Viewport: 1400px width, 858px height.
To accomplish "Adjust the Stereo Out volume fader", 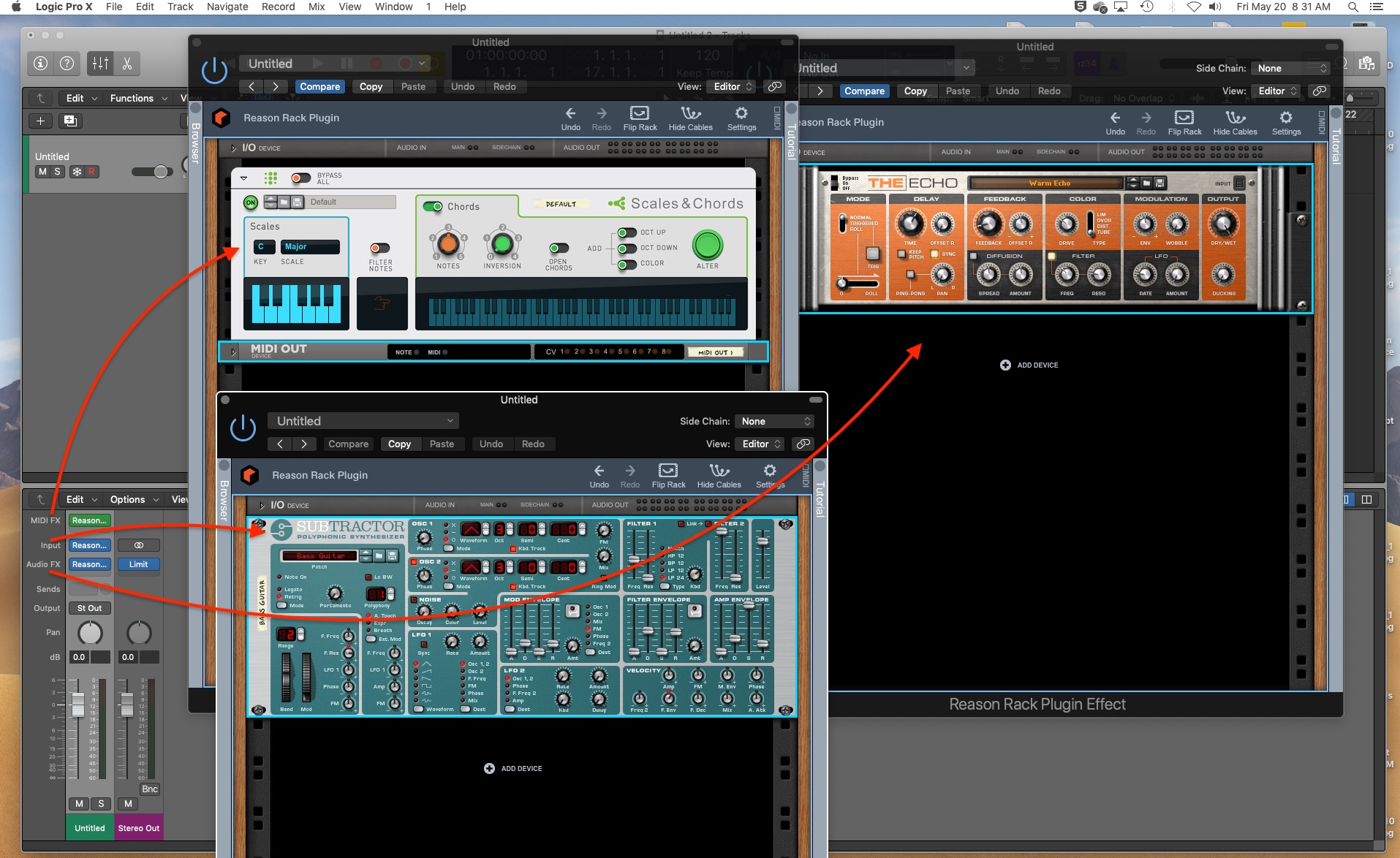I will [126, 704].
